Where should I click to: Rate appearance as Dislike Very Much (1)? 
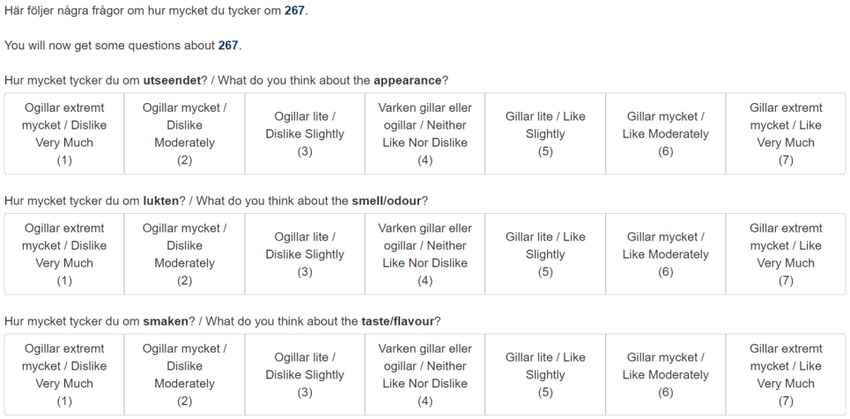click(x=64, y=133)
